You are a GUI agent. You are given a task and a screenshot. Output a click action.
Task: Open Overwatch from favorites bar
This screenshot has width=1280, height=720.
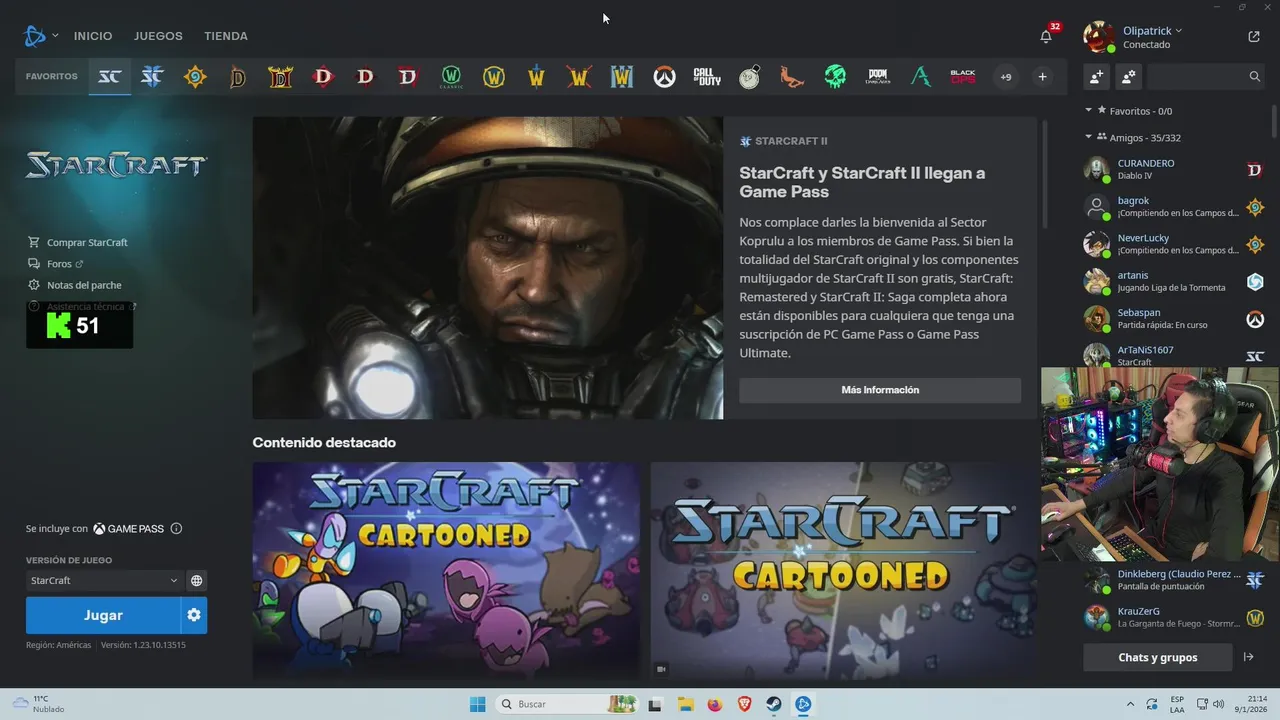tap(664, 77)
